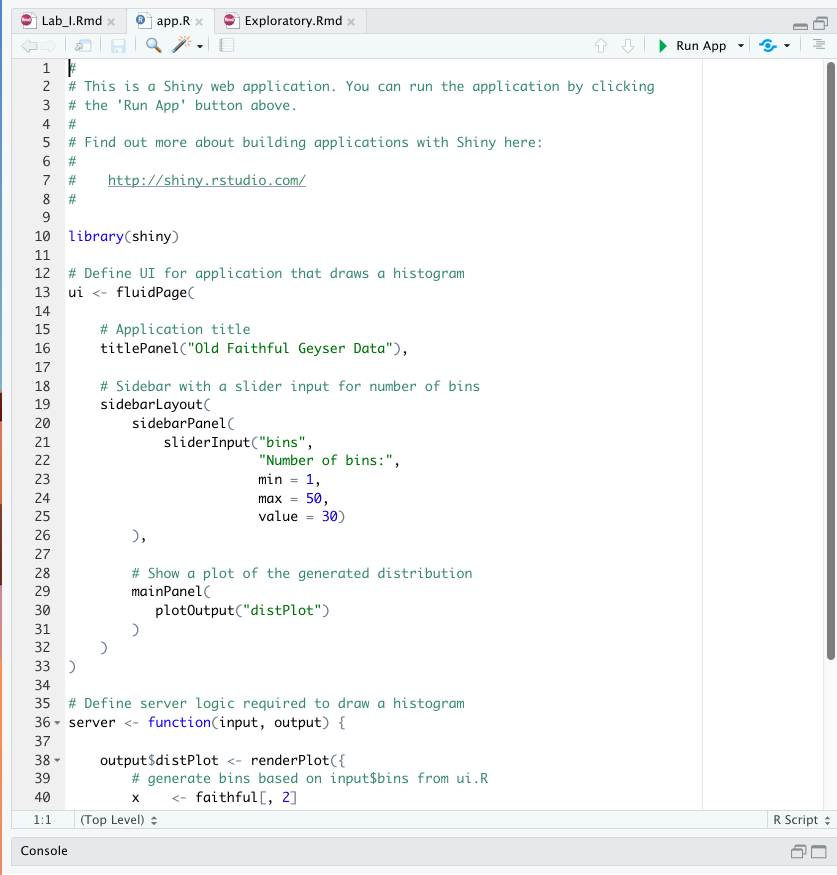Click the "Number of bins:" string
Screen dimensions: 837x875
click(325, 460)
